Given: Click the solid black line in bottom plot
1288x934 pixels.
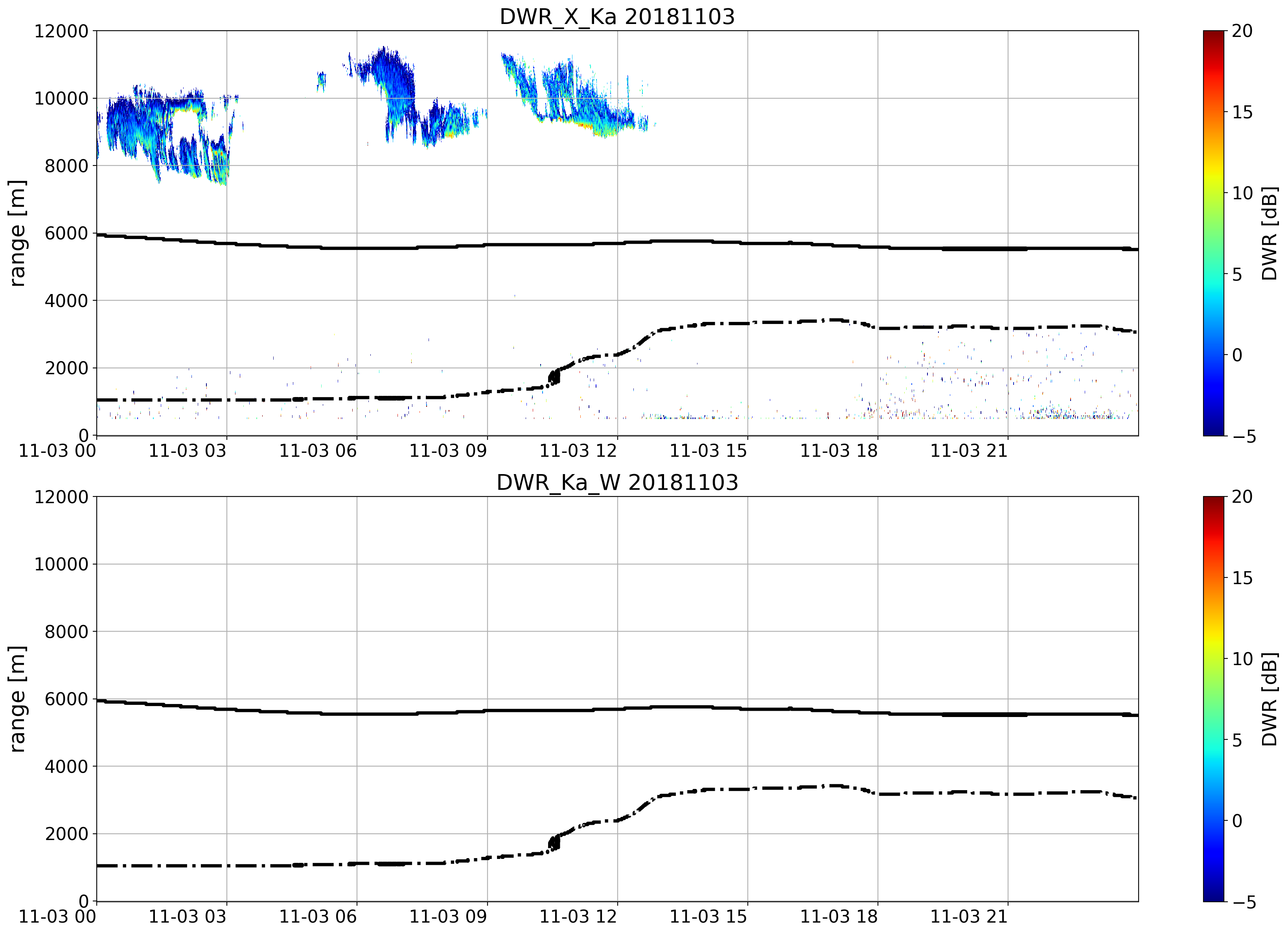Looking at the screenshot, I should tap(617, 709).
